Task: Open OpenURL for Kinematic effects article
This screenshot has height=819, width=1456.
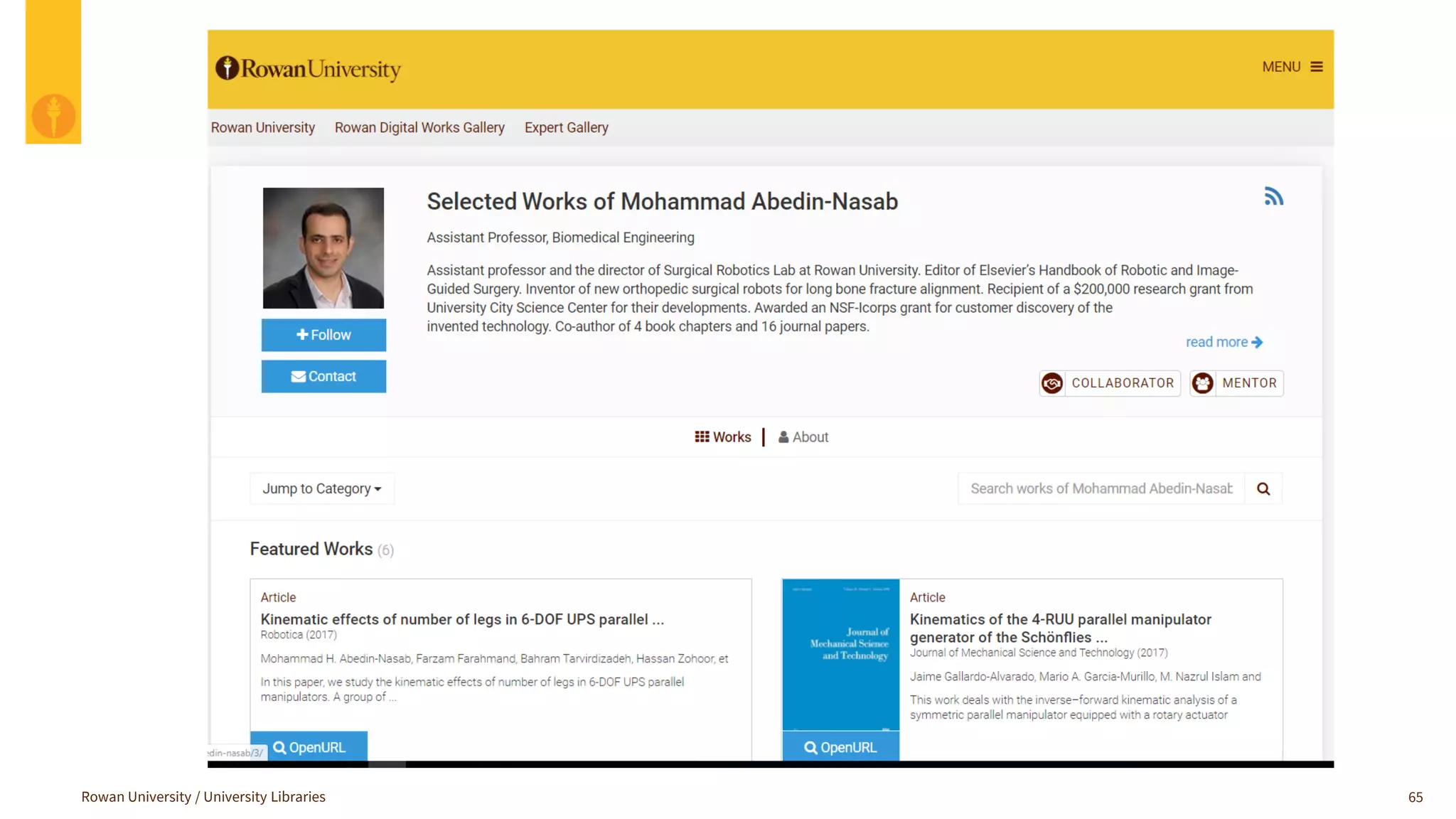Action: [x=309, y=746]
